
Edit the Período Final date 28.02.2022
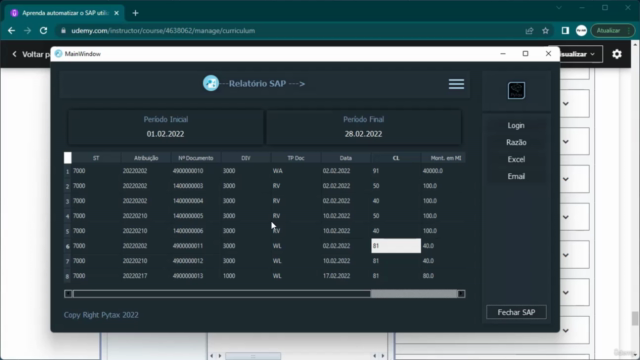(363, 134)
